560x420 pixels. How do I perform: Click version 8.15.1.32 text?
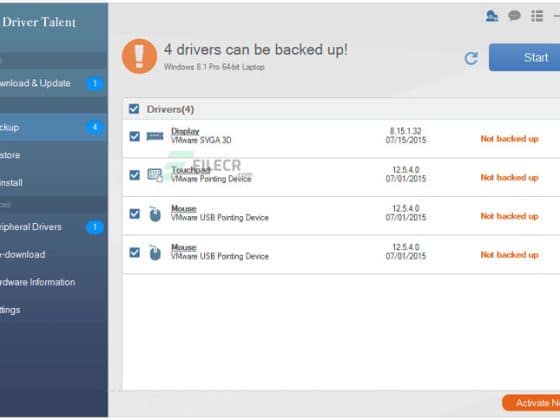click(406, 131)
